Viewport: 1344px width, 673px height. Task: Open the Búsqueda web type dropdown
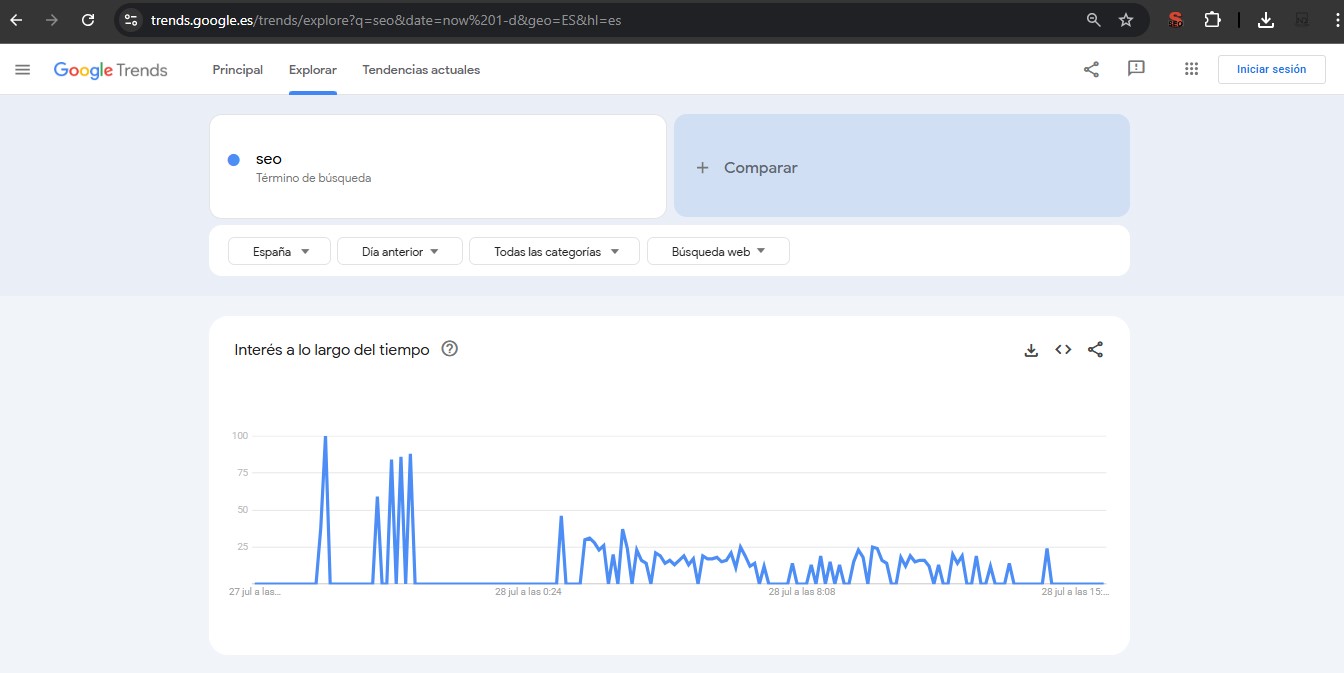coord(718,252)
